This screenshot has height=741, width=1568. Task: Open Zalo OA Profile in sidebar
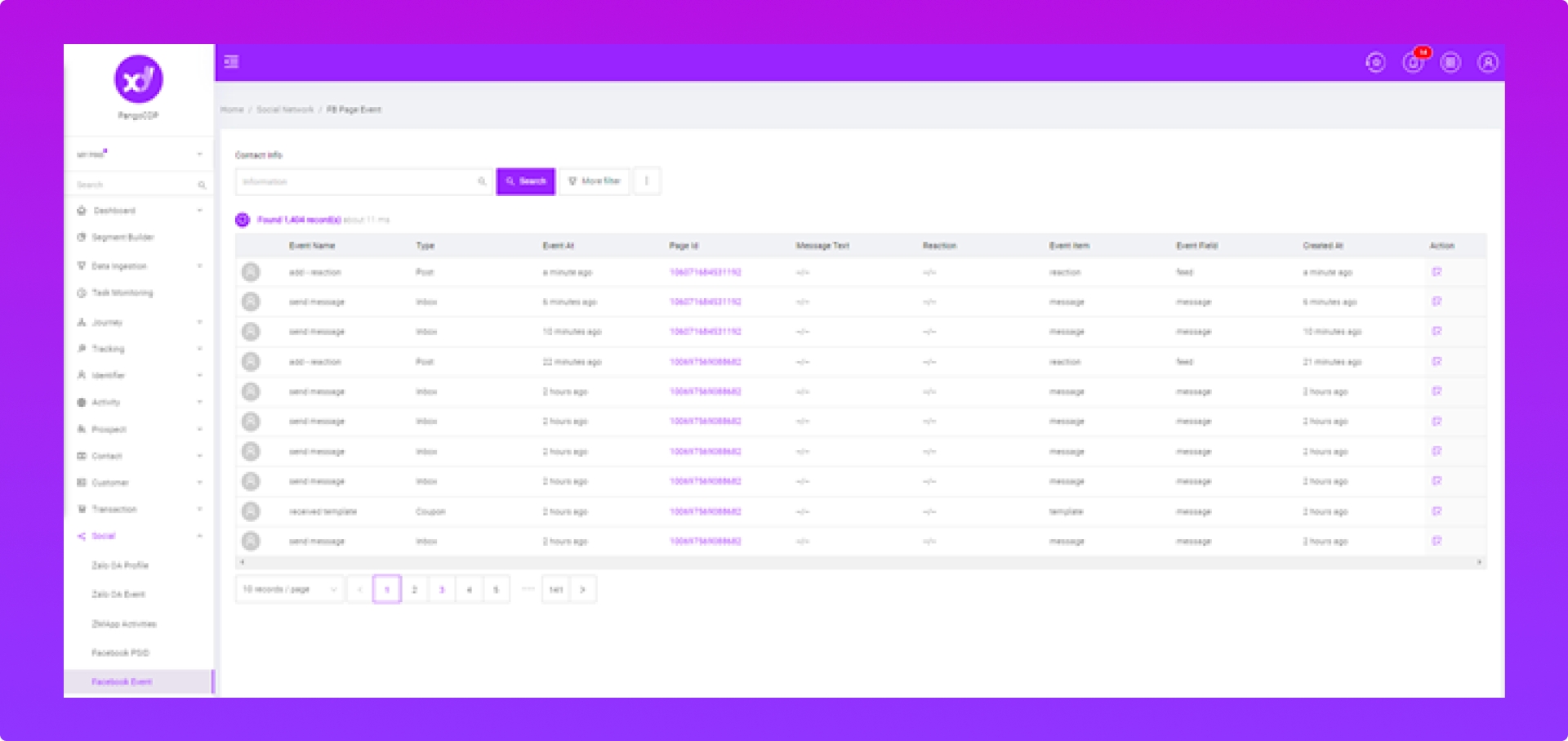[x=120, y=565]
